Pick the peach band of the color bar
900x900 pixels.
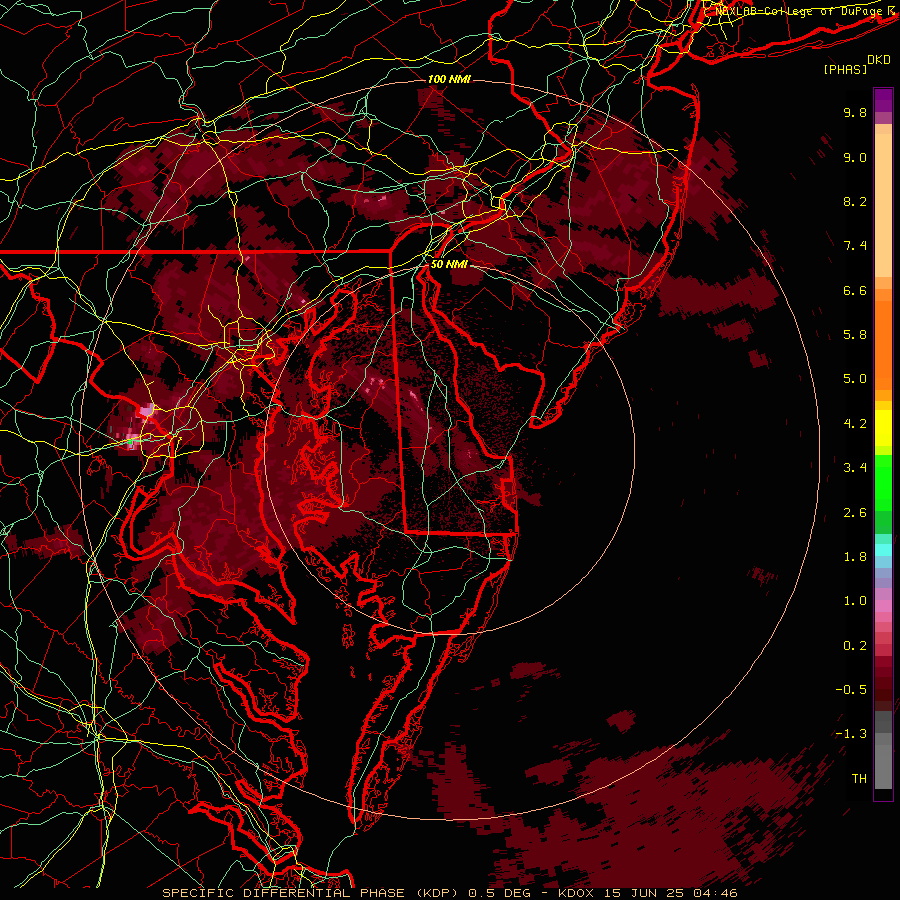883,207
